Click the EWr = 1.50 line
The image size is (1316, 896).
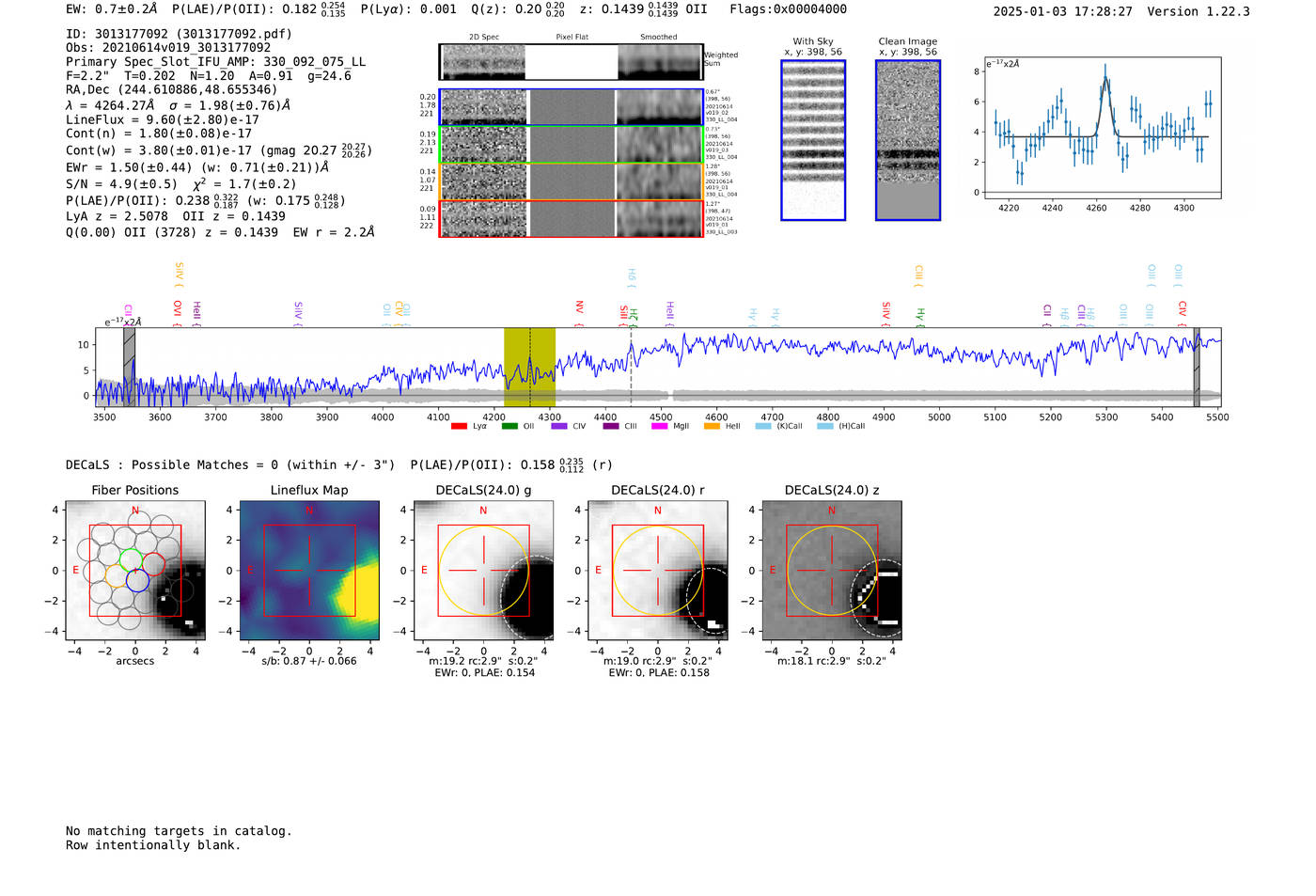pos(197,167)
